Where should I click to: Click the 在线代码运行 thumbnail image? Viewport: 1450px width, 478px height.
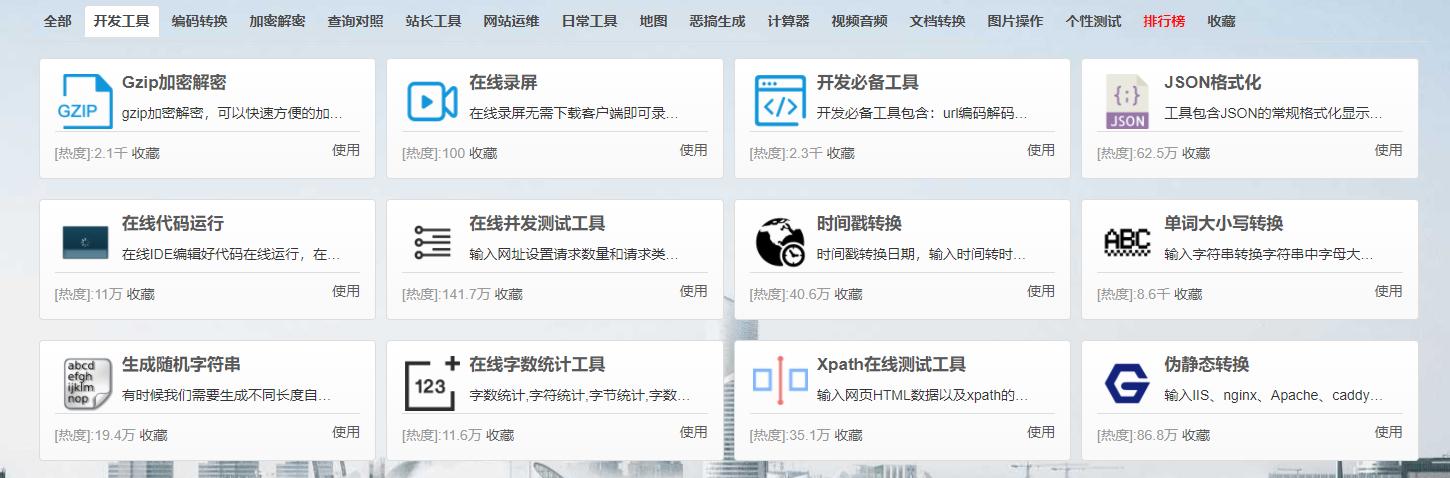(x=85, y=243)
